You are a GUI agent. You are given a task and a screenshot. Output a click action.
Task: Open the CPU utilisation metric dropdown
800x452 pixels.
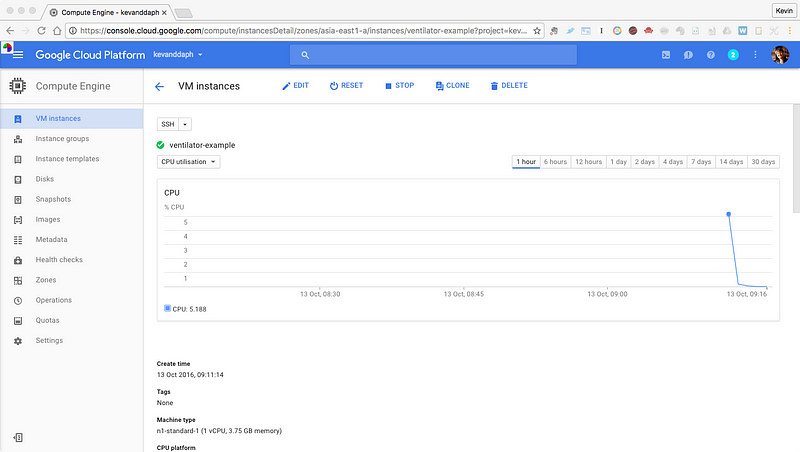tap(188, 162)
